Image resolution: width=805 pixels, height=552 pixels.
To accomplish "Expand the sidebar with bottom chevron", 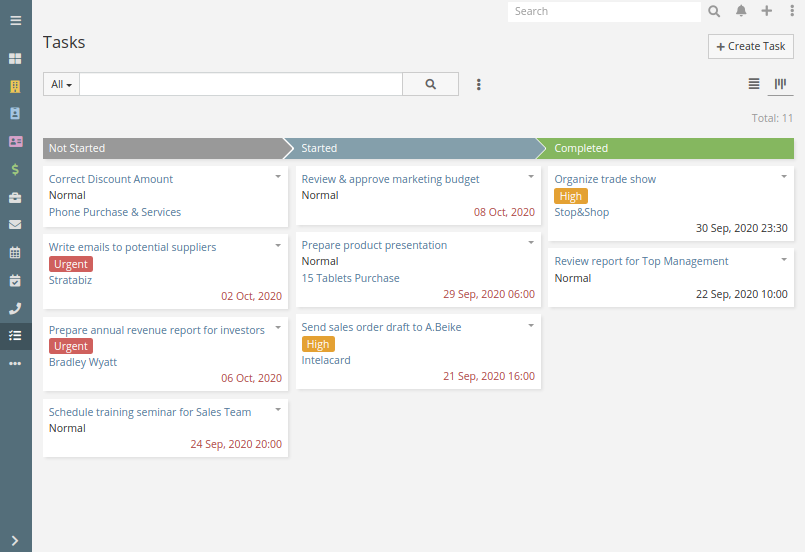I will [x=15, y=540].
